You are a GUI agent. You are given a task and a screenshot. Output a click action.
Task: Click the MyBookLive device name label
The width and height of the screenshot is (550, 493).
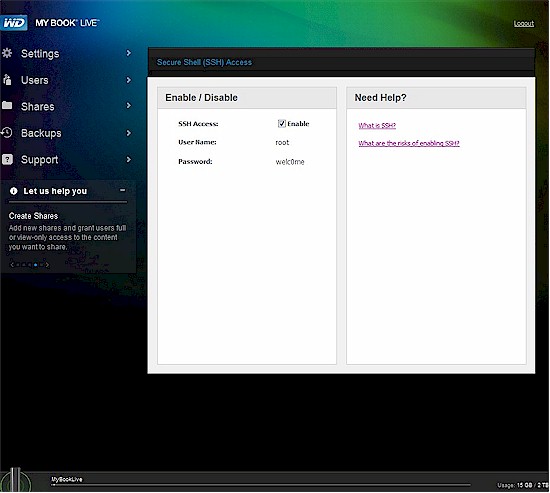[x=67, y=479]
